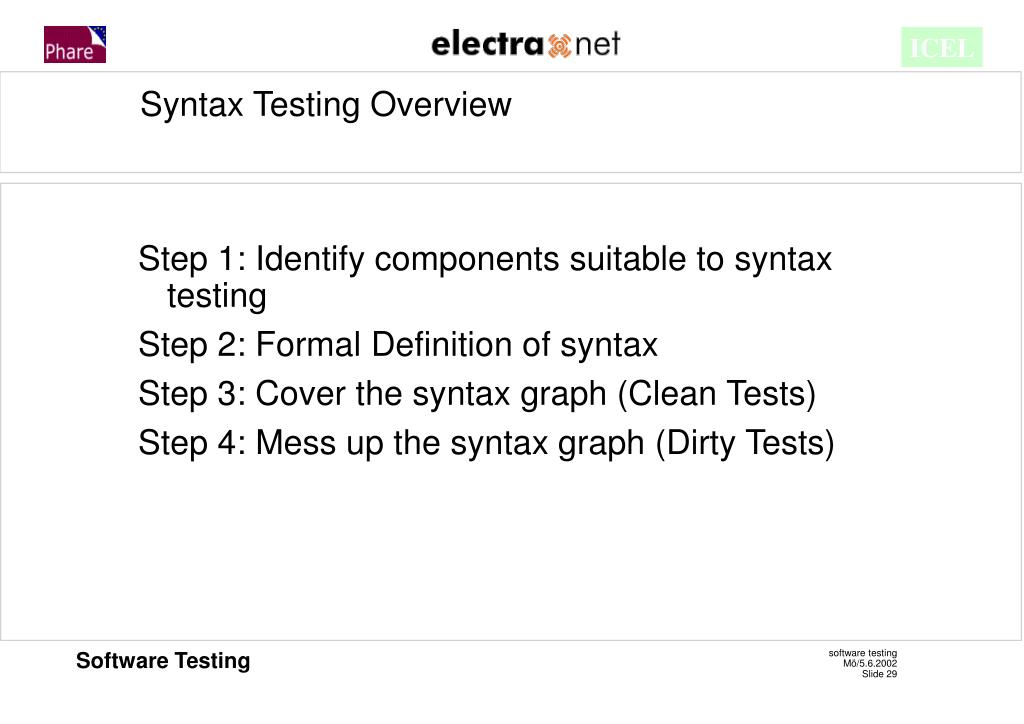This screenshot has width=1024, height=724.
Task: Click the word electra in header
Action: tap(488, 44)
